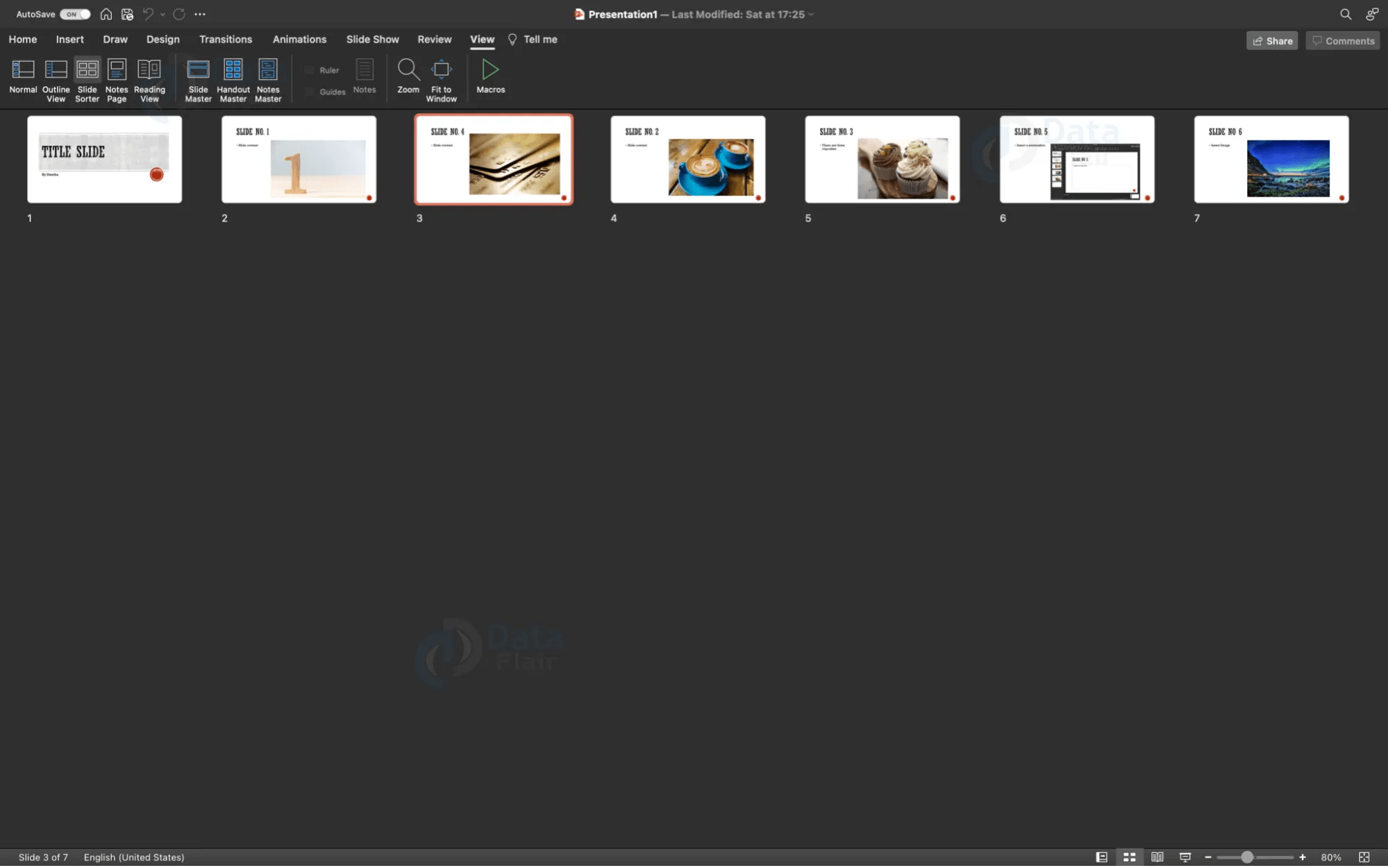Screen dimensions: 1388x868
Task: Open the more commands ellipsis menu
Action: (x=200, y=13)
